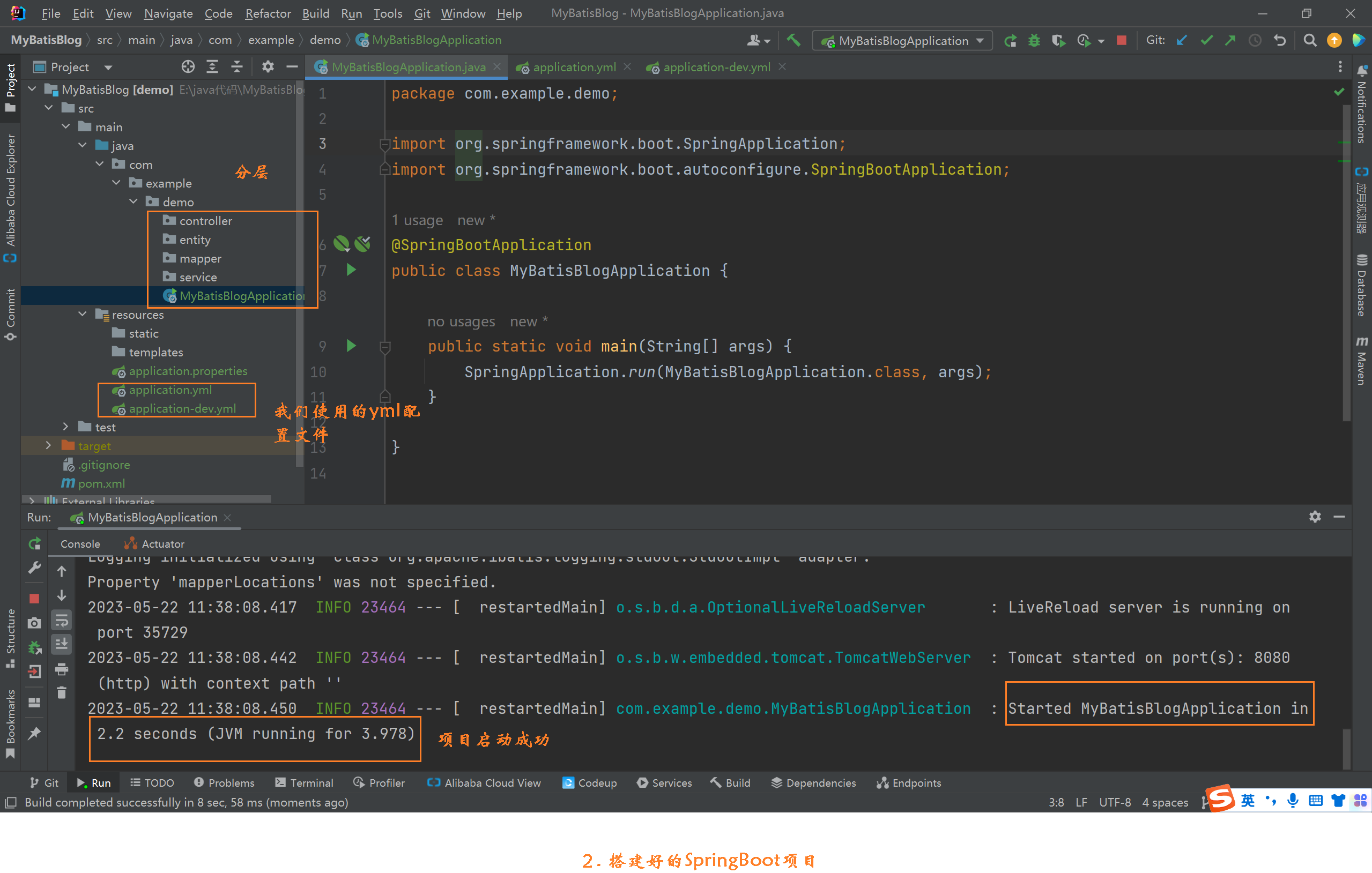Rerun MyBatisBlogApplication in Run panel
Viewport: 1372px width, 873px height.
35,543
